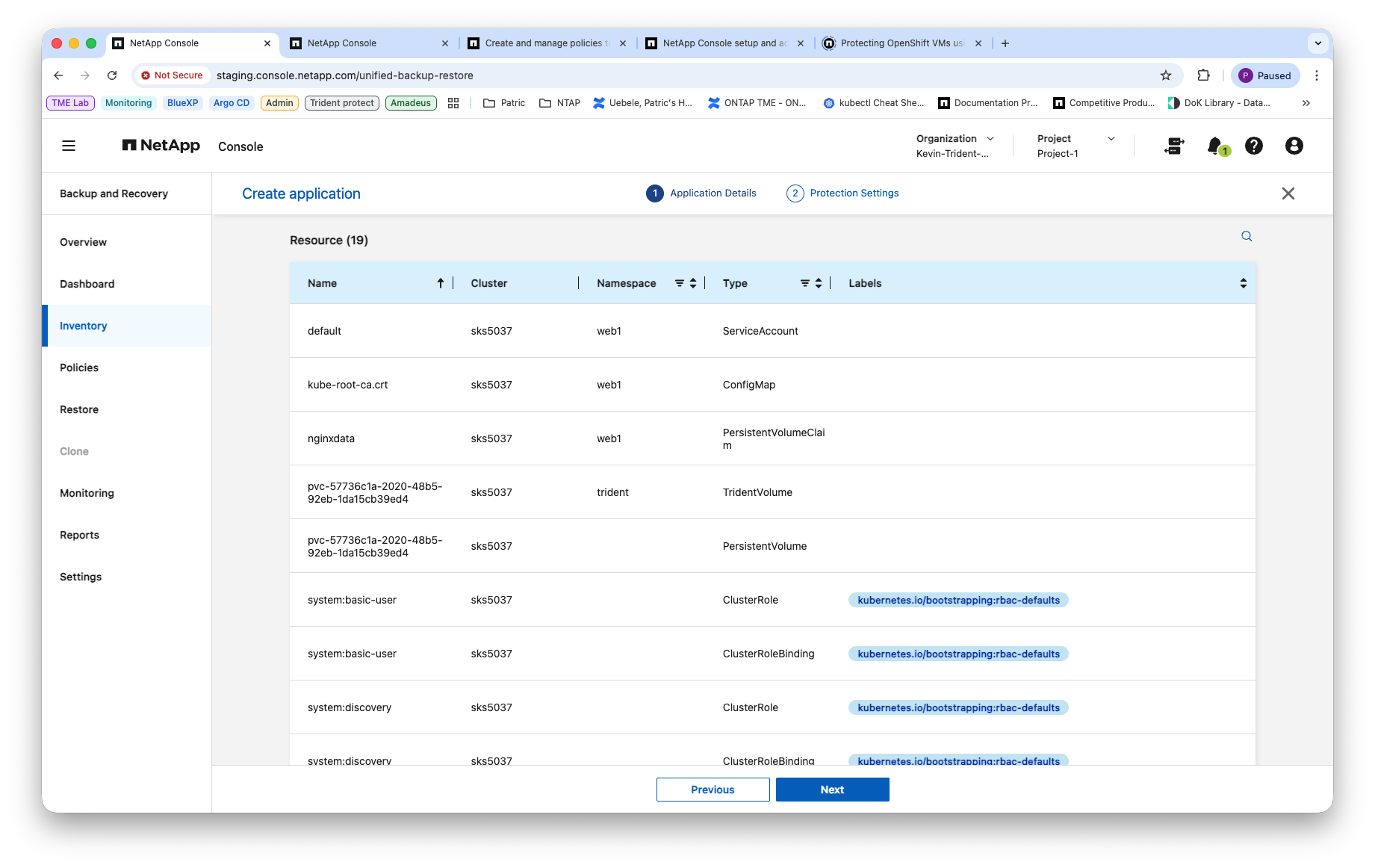Open the TME Lab bookmark
This screenshot has height=868, width=1375.
pyautogui.click(x=70, y=103)
